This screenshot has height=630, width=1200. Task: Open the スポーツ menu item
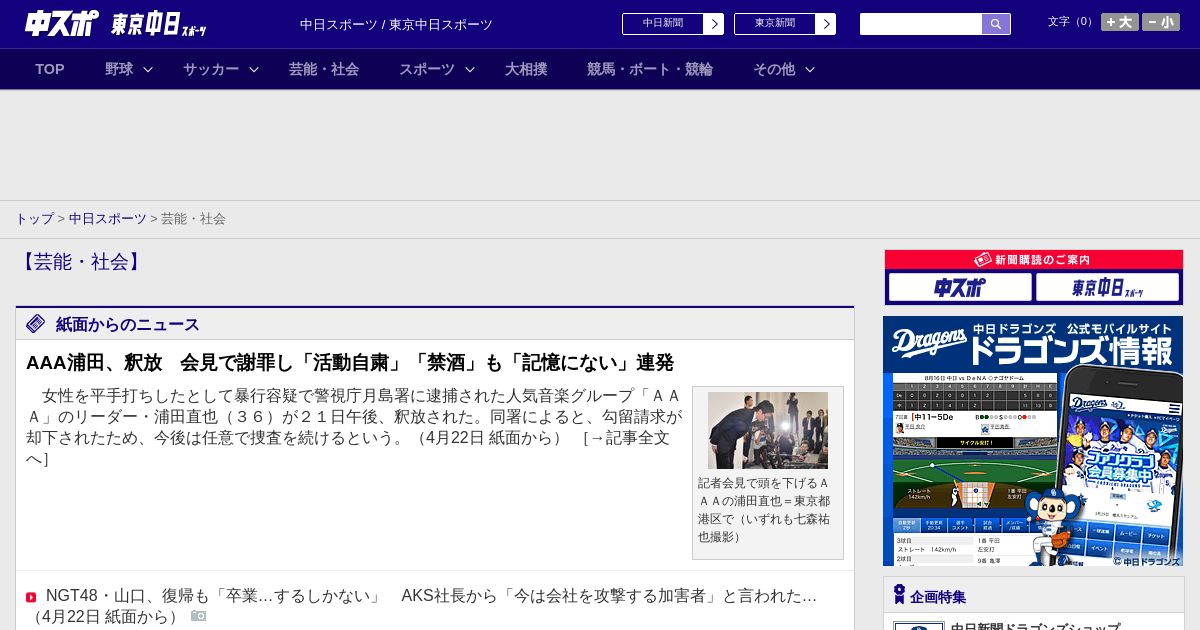point(427,69)
